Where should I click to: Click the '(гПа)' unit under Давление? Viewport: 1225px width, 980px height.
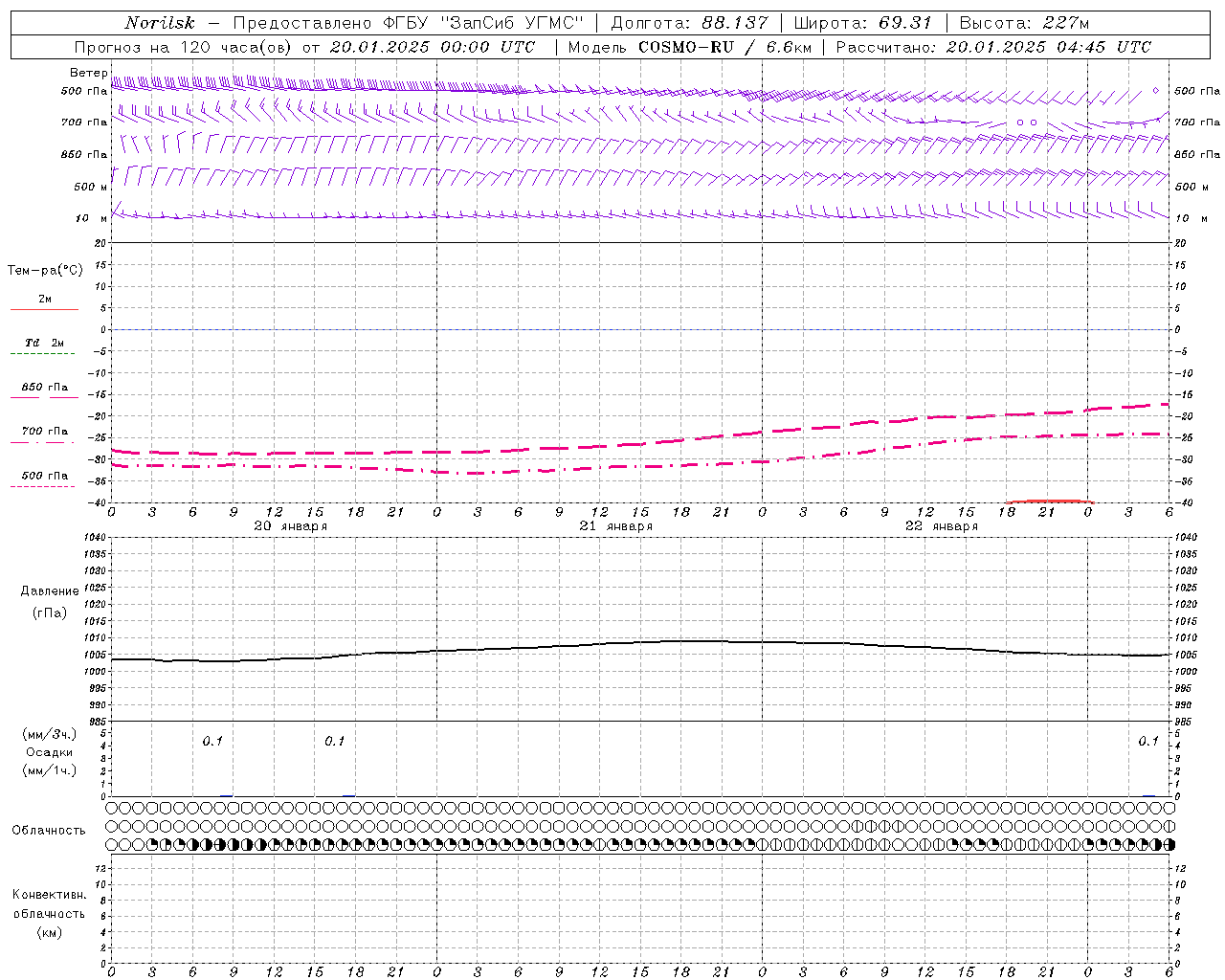pos(50,612)
